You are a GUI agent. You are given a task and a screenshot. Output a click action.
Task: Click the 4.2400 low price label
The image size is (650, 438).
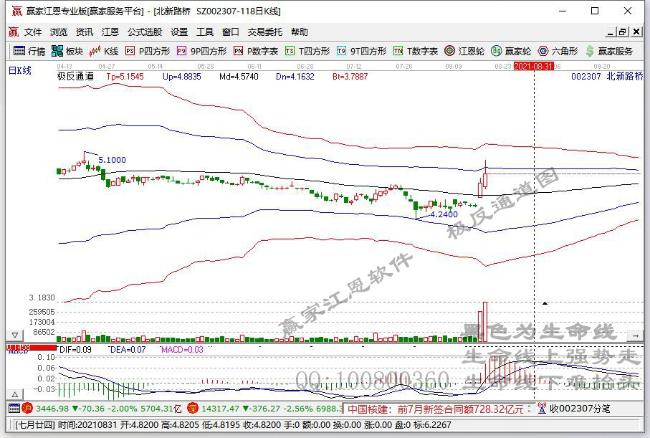tap(444, 214)
